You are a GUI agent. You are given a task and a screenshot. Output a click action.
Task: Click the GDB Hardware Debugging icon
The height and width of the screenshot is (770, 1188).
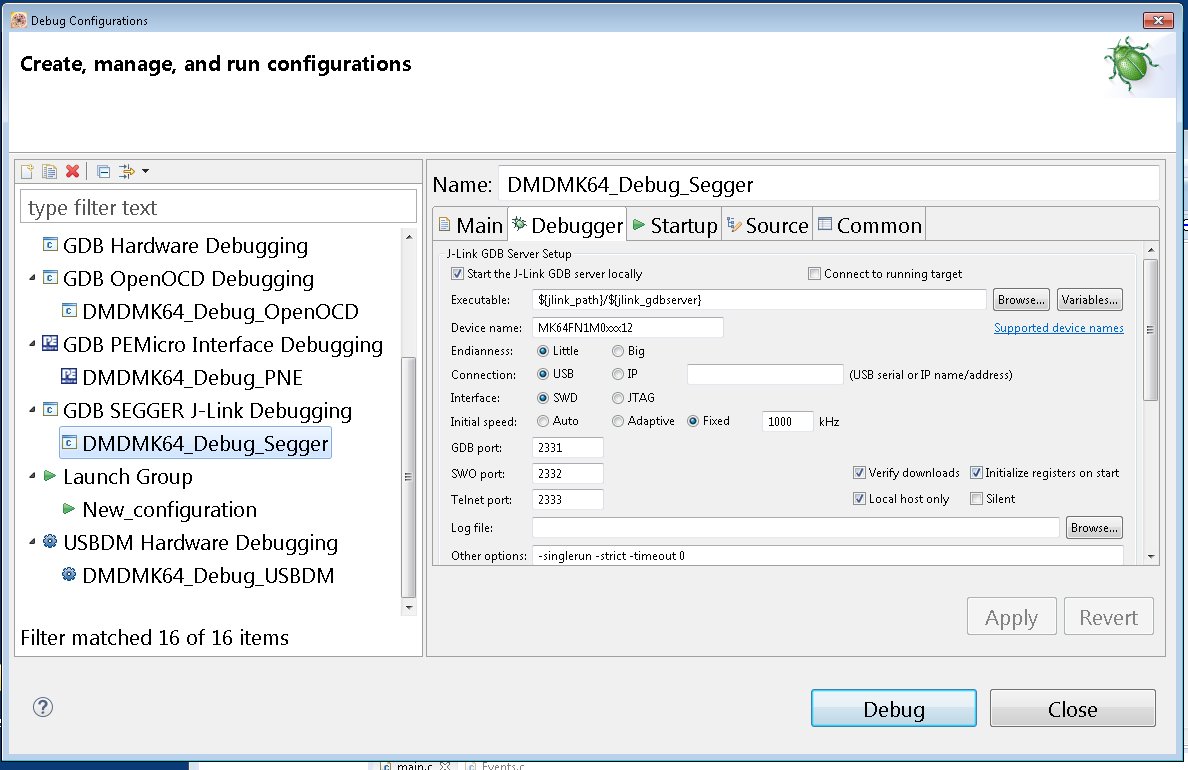(x=50, y=244)
